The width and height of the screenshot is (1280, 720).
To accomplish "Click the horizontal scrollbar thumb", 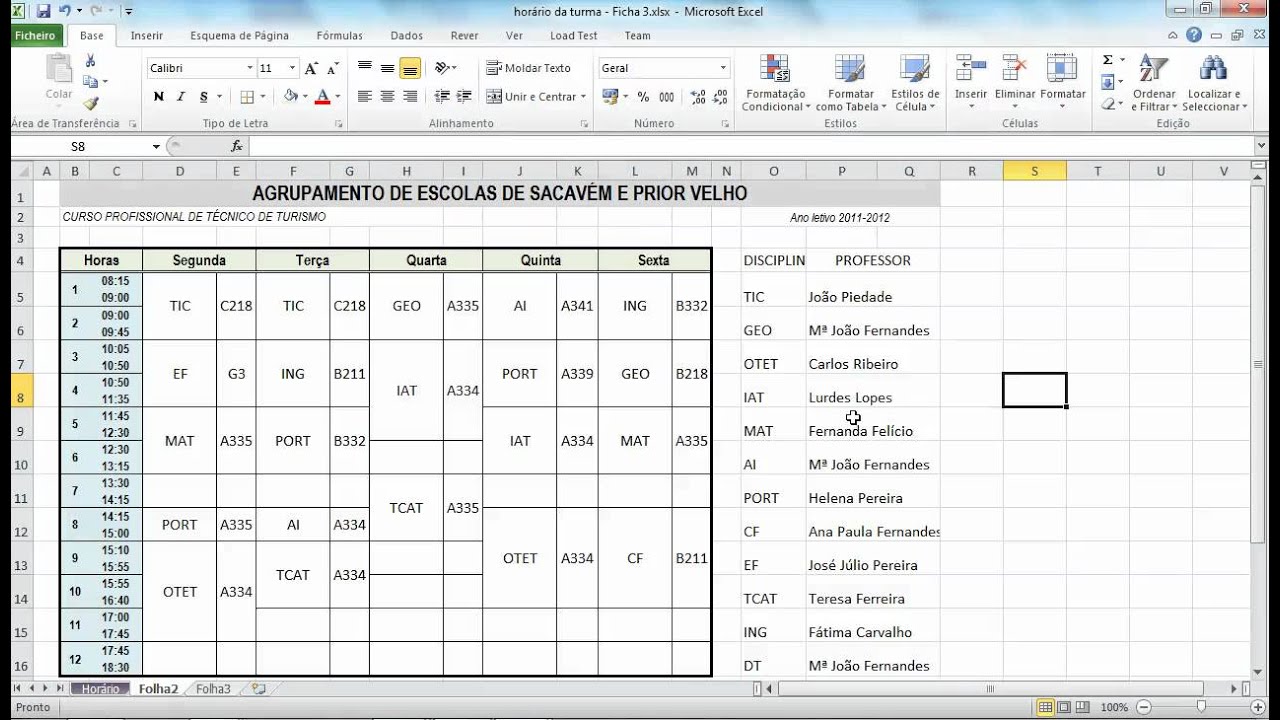I will tap(990, 689).
